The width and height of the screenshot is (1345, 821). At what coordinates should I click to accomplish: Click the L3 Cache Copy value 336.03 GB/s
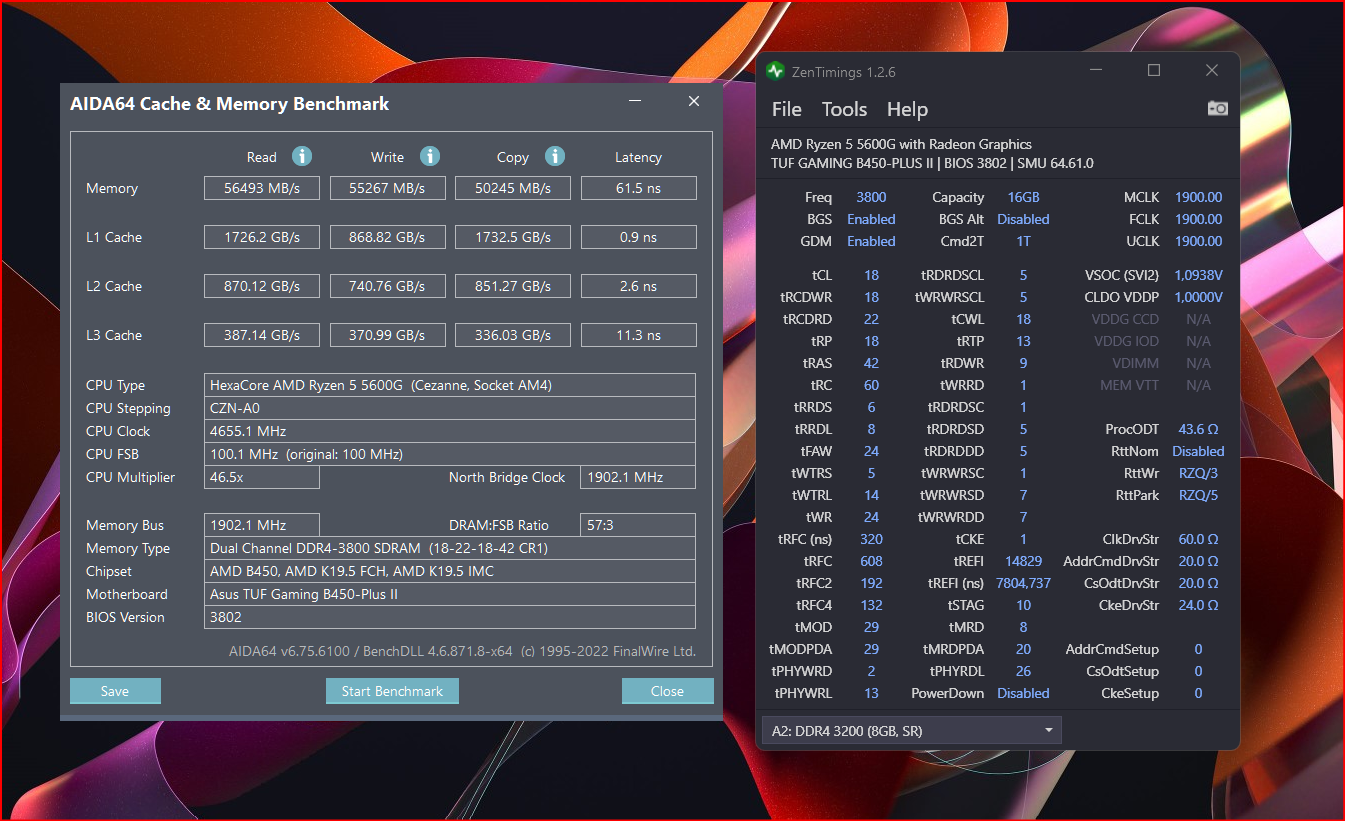[513, 335]
